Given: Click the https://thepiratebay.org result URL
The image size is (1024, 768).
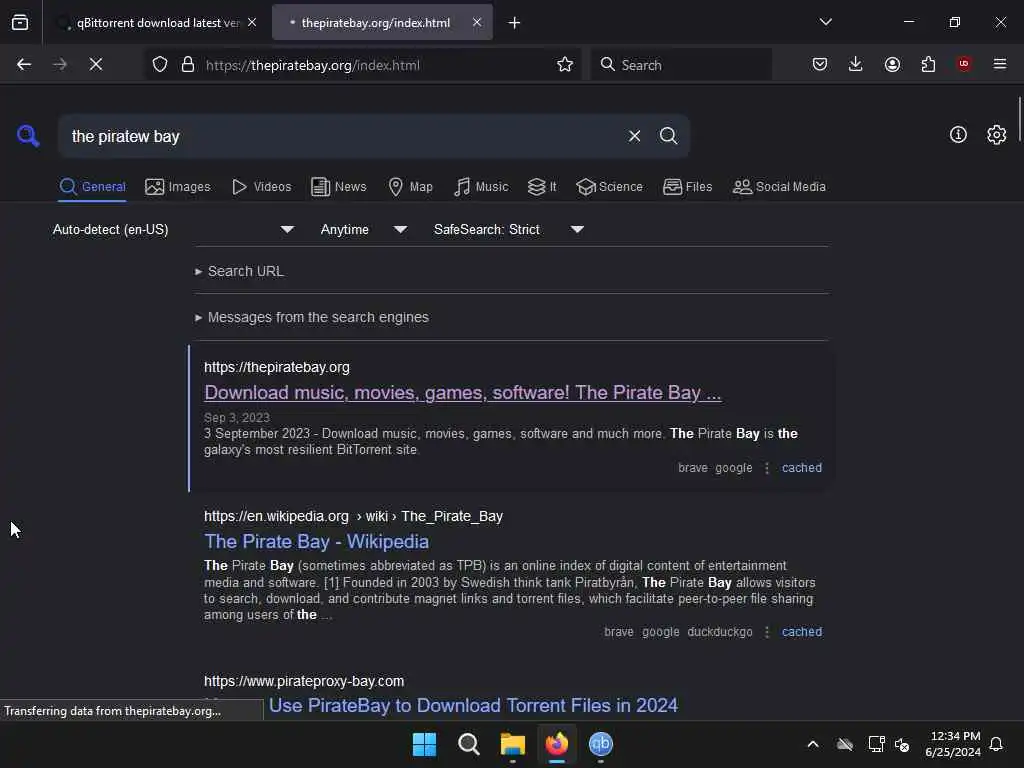Looking at the screenshot, I should click(277, 367).
